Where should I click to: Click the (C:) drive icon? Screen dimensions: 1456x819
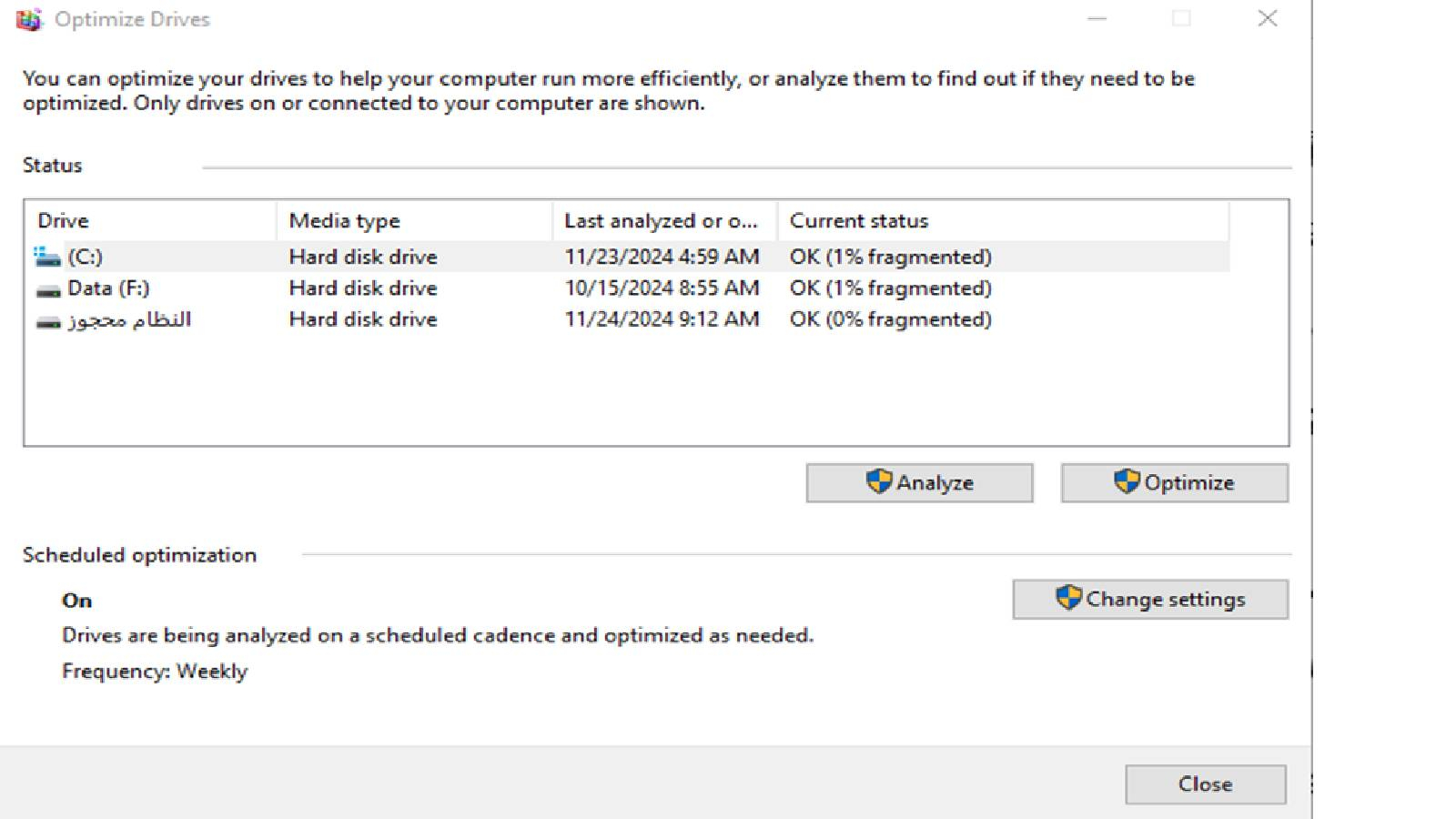[47, 258]
